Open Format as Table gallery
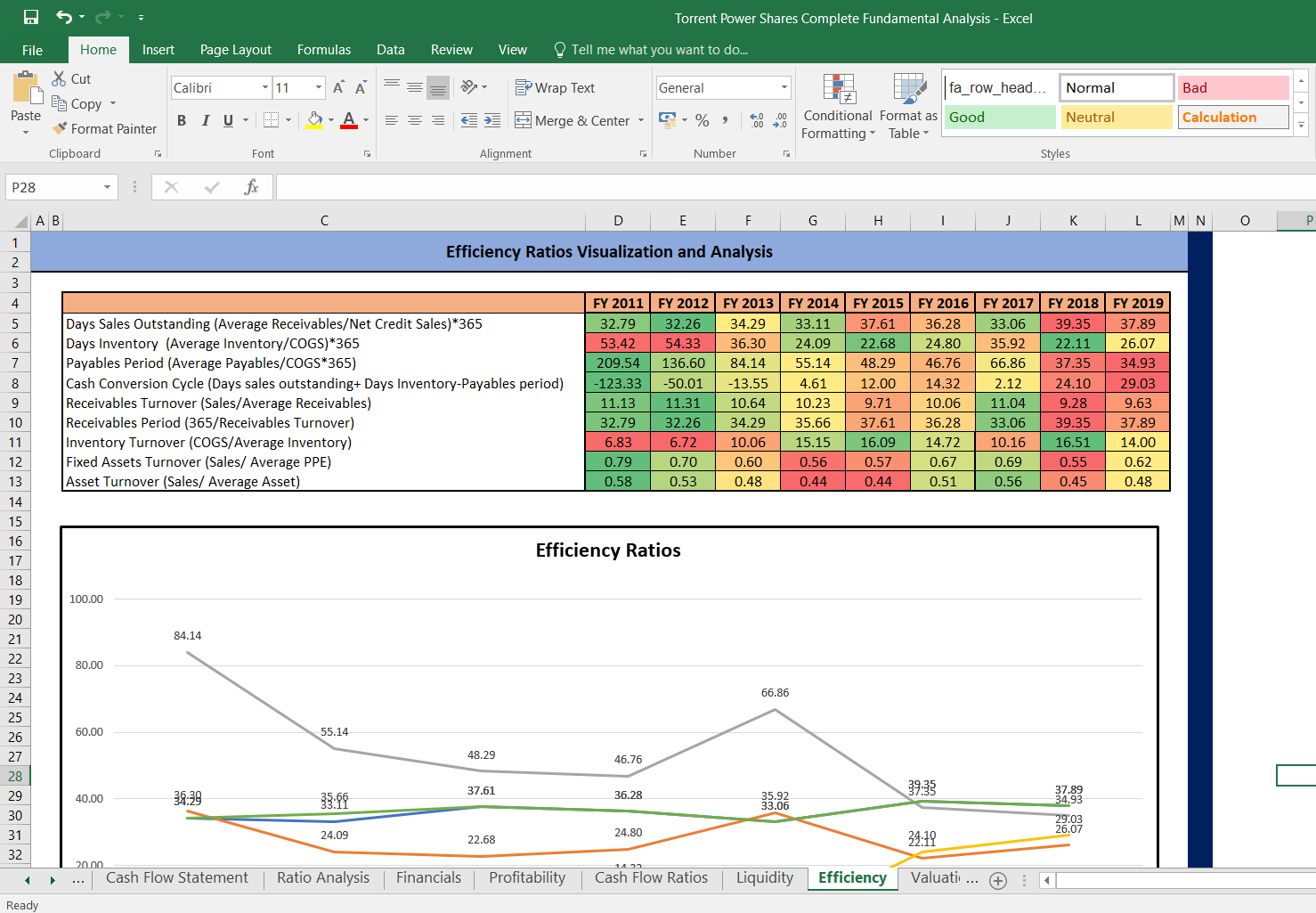The image size is (1316, 913). pyautogui.click(x=908, y=107)
